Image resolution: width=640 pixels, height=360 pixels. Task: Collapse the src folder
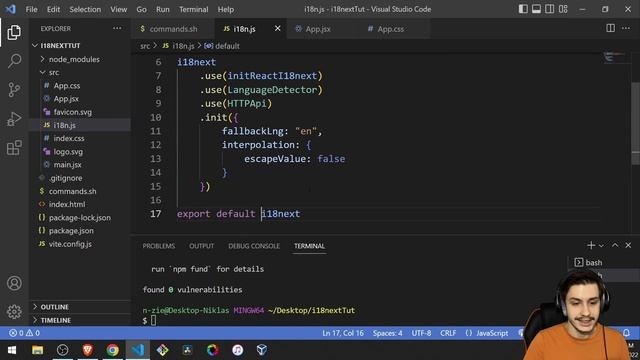[x=49, y=72]
